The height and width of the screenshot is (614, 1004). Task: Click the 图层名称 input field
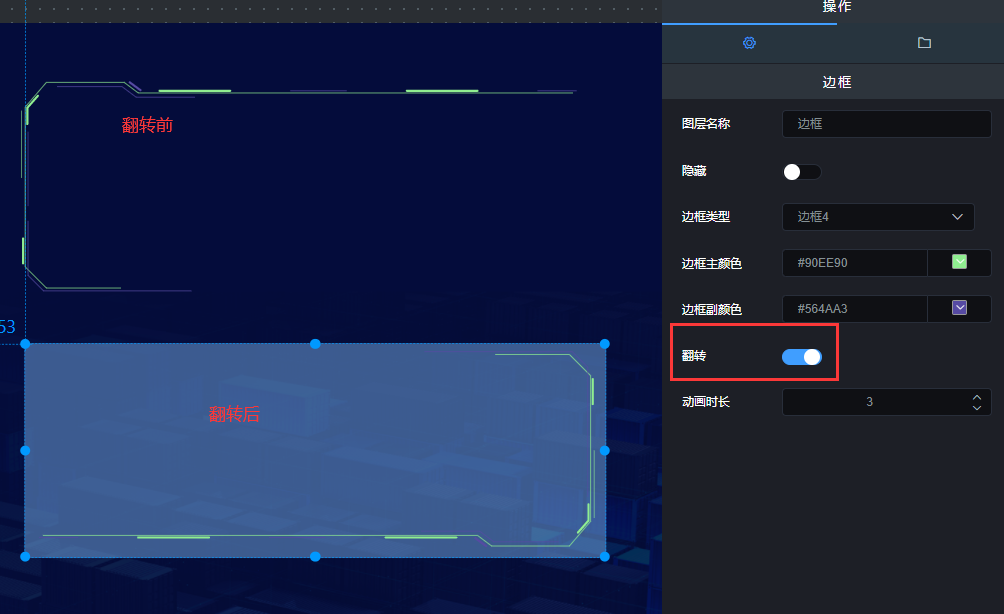886,124
